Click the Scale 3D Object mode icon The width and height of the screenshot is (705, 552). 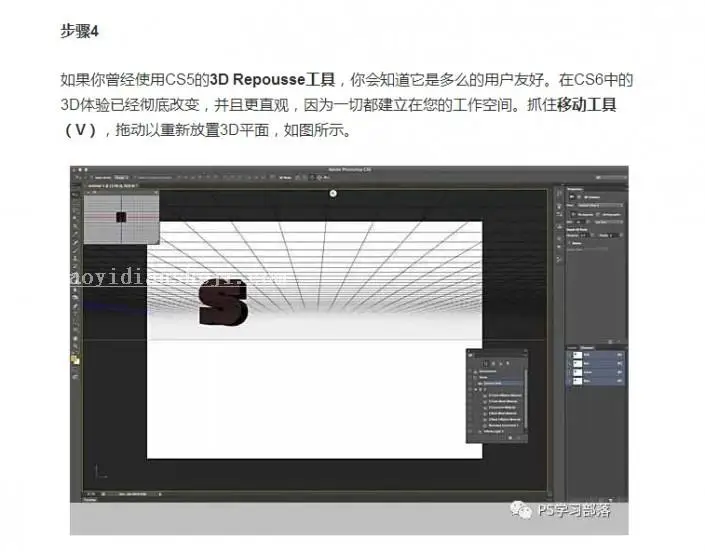coord(326,178)
